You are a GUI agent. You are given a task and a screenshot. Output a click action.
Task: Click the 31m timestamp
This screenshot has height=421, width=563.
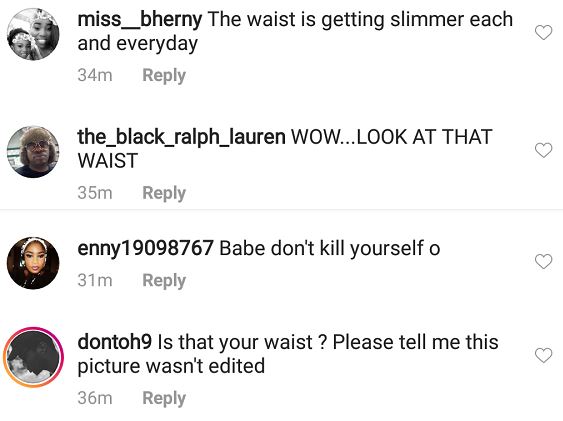(x=95, y=280)
